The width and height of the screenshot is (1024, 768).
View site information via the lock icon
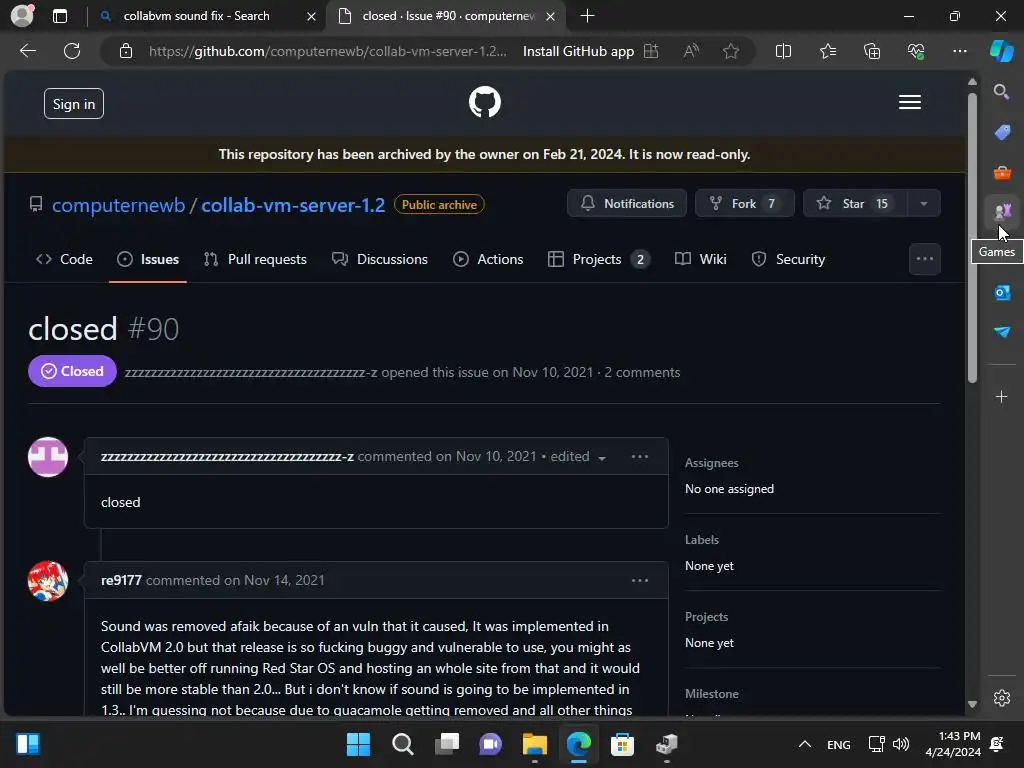[126, 51]
